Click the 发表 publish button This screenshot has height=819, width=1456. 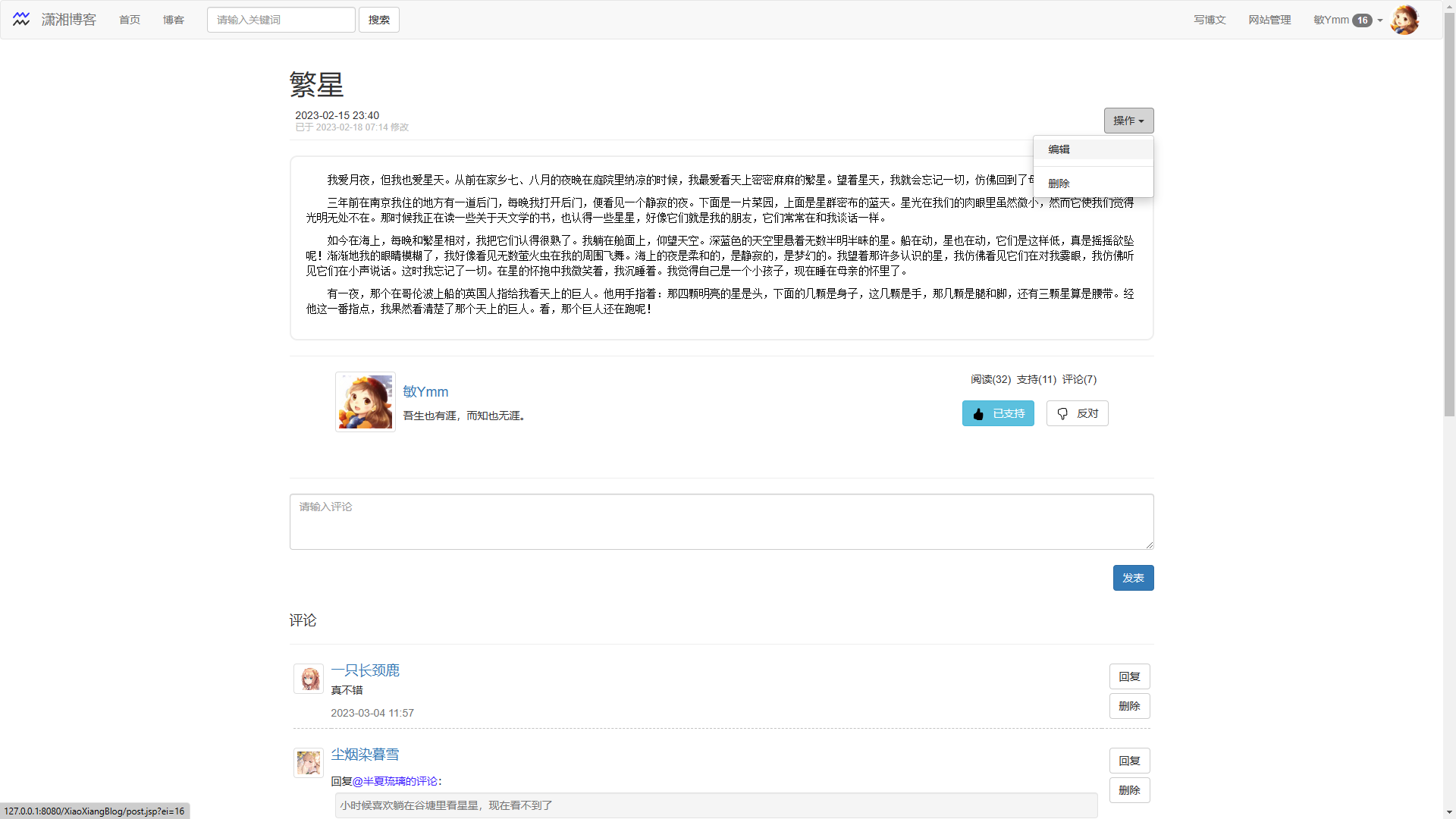1133,577
